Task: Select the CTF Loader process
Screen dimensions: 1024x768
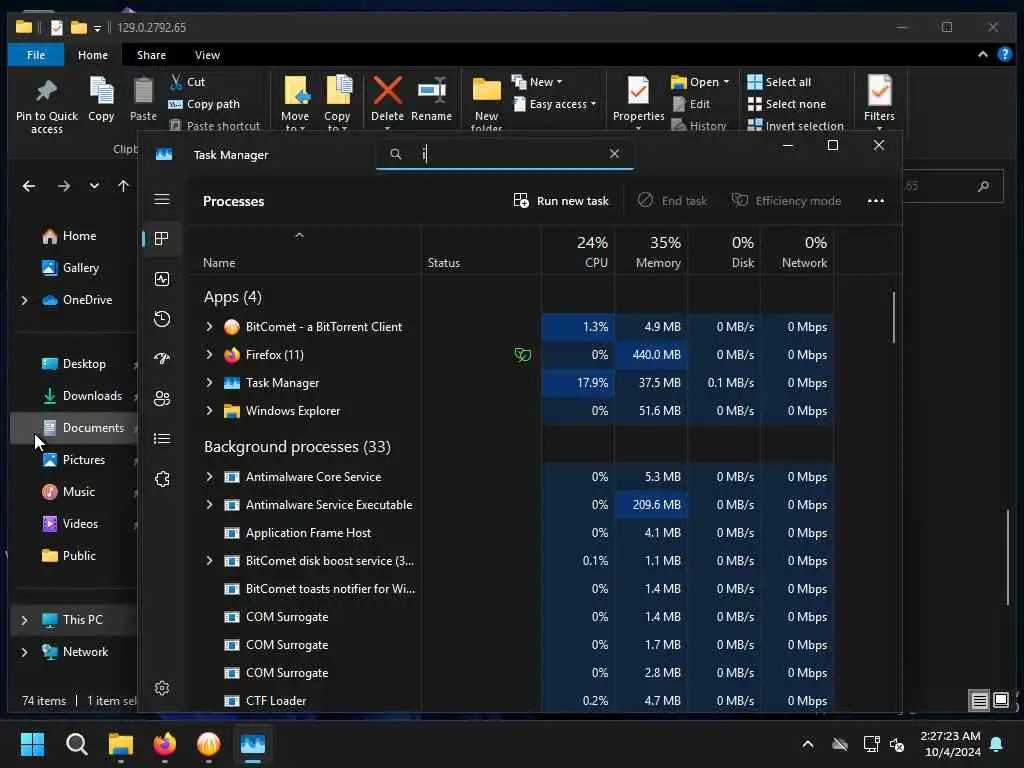Action: point(276,701)
